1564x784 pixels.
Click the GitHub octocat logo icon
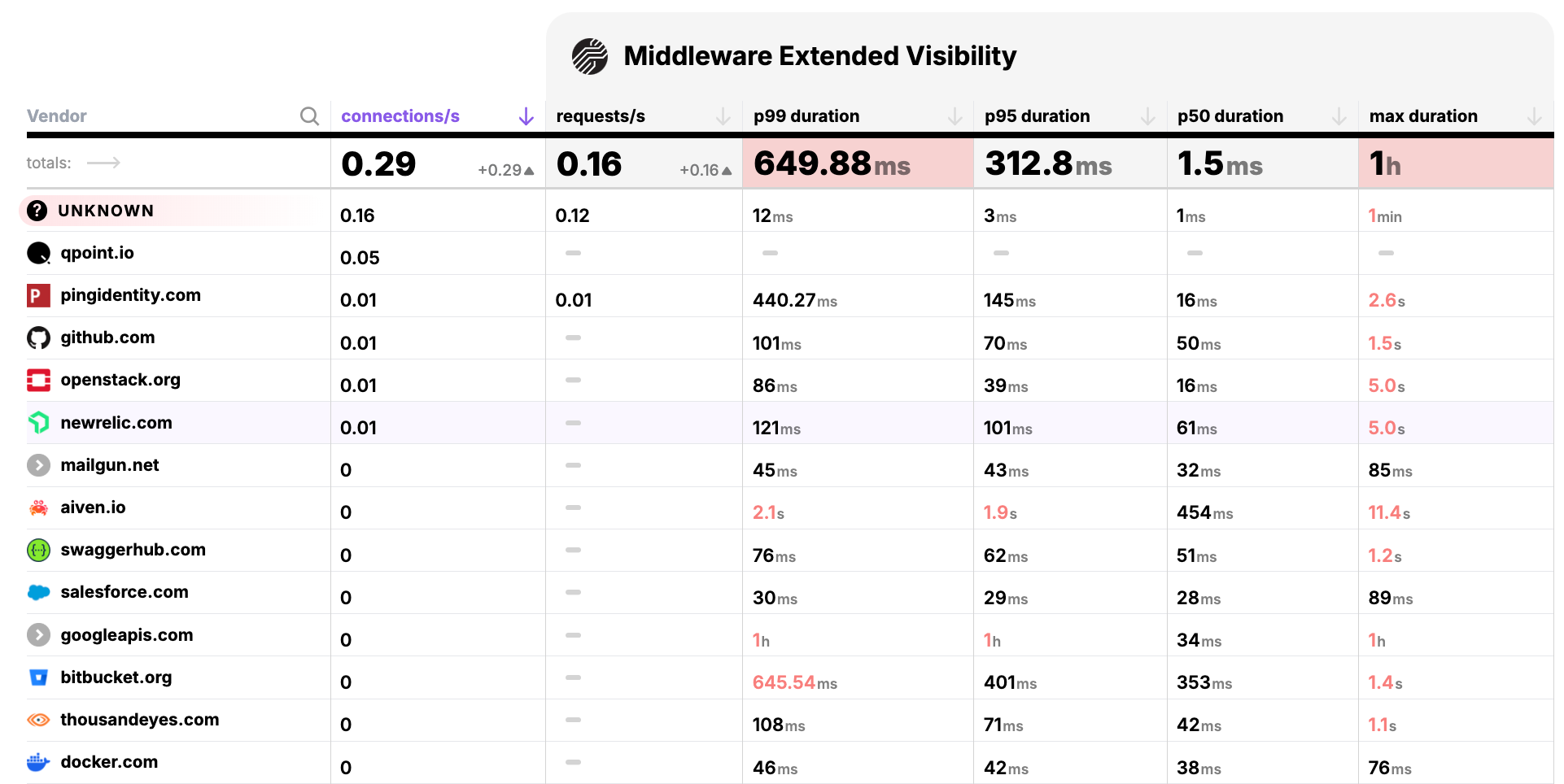point(38,338)
